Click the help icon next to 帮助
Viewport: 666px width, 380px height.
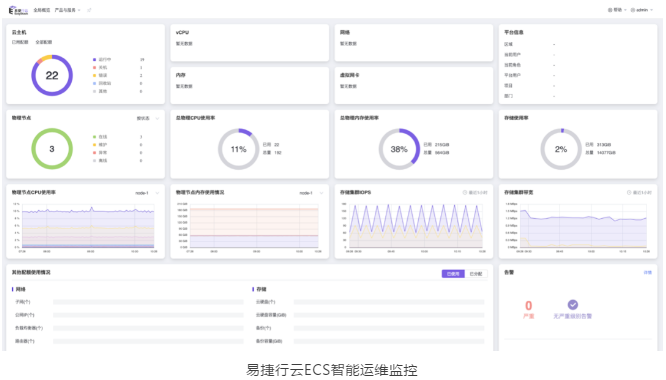point(610,10)
